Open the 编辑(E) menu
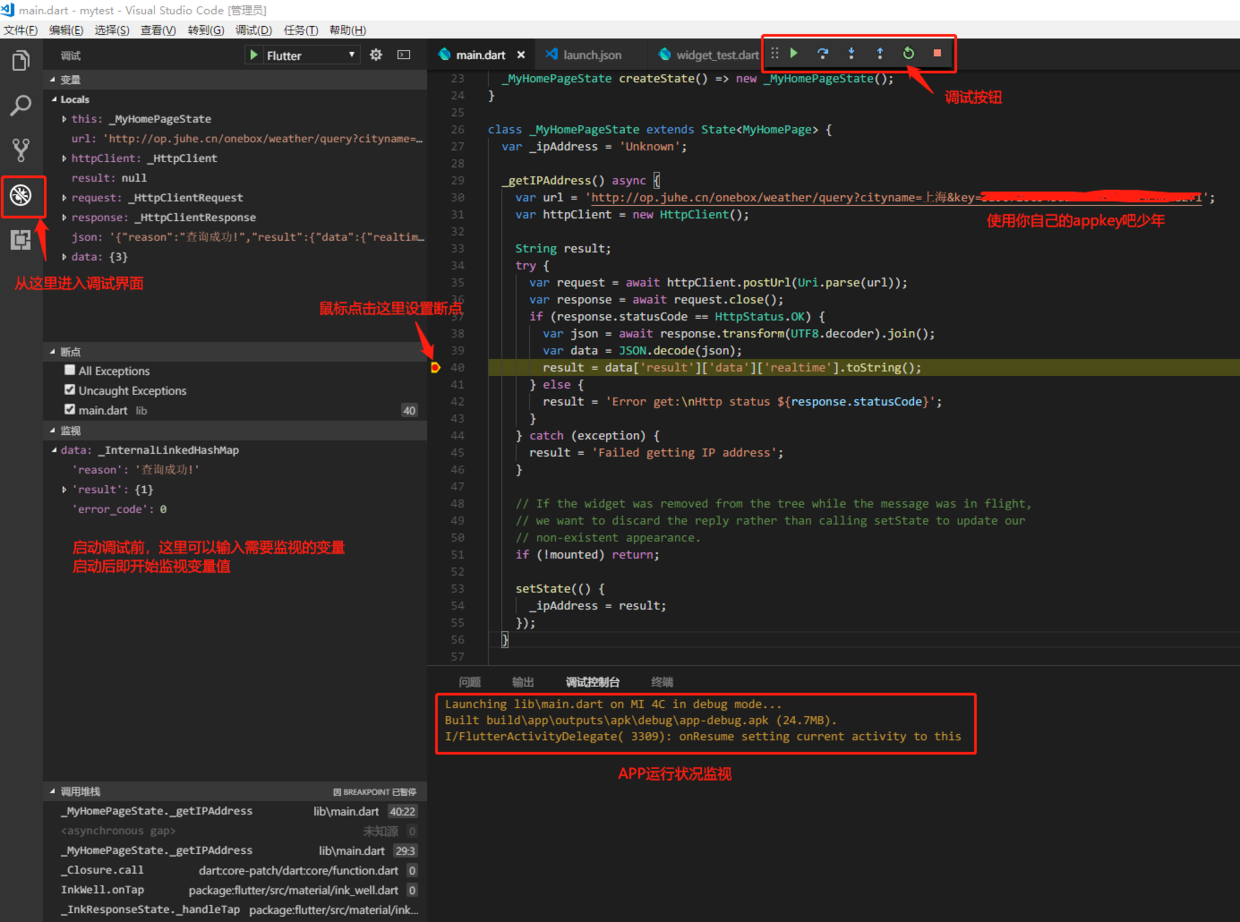Screen dimensions: 1240x922 (67, 30)
